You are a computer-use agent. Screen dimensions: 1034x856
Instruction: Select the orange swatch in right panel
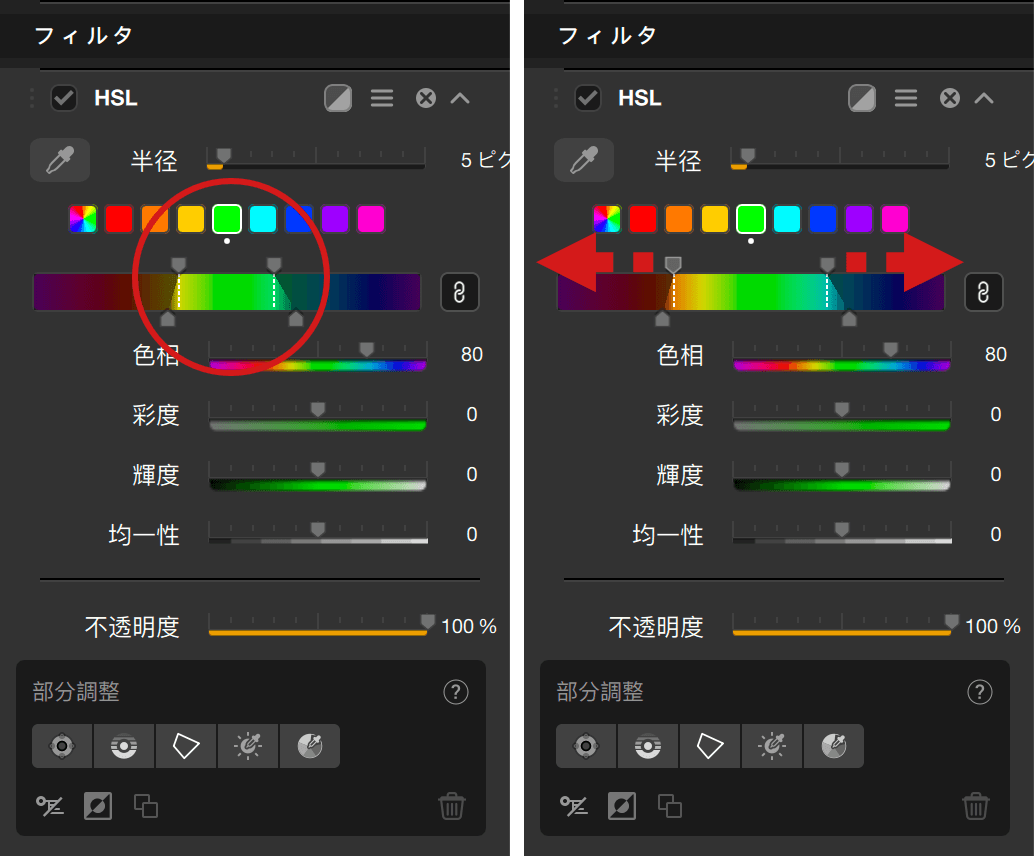[x=679, y=219]
